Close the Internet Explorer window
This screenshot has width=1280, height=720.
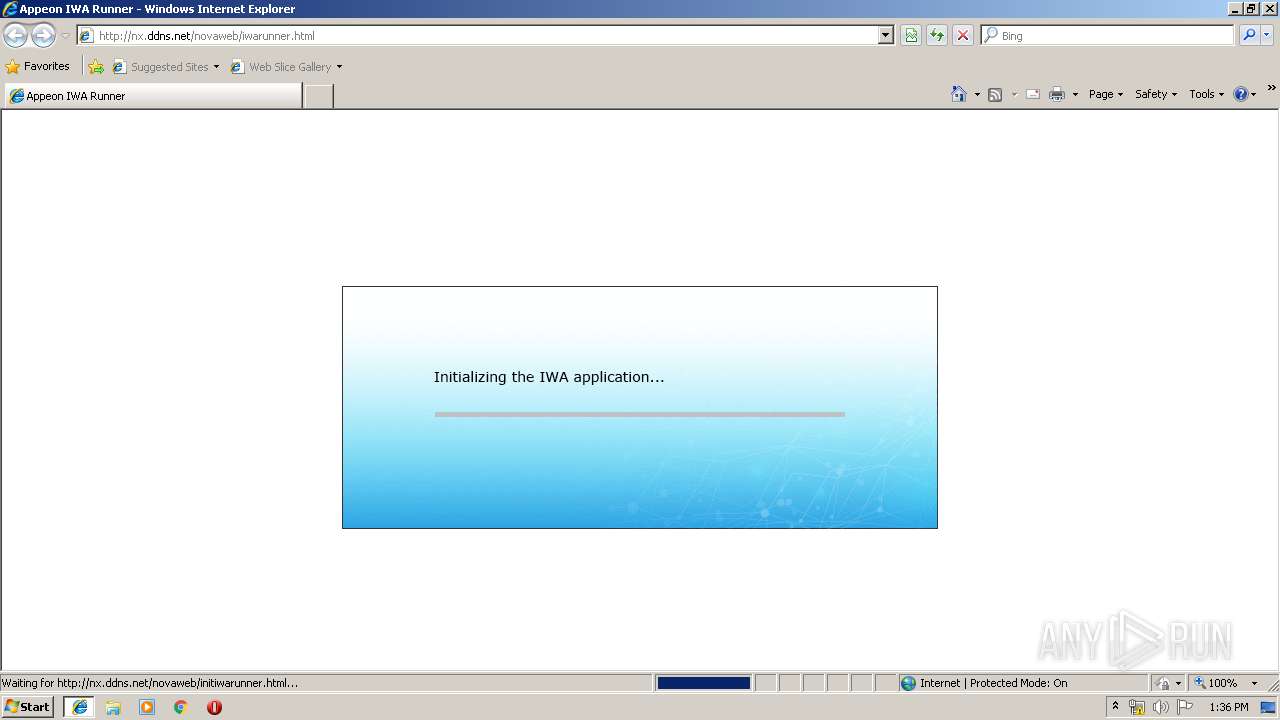tap(1270, 8)
